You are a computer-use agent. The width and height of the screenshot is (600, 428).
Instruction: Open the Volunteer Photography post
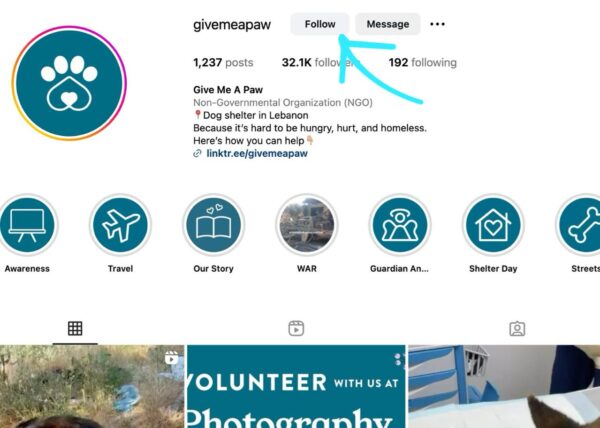(296, 386)
